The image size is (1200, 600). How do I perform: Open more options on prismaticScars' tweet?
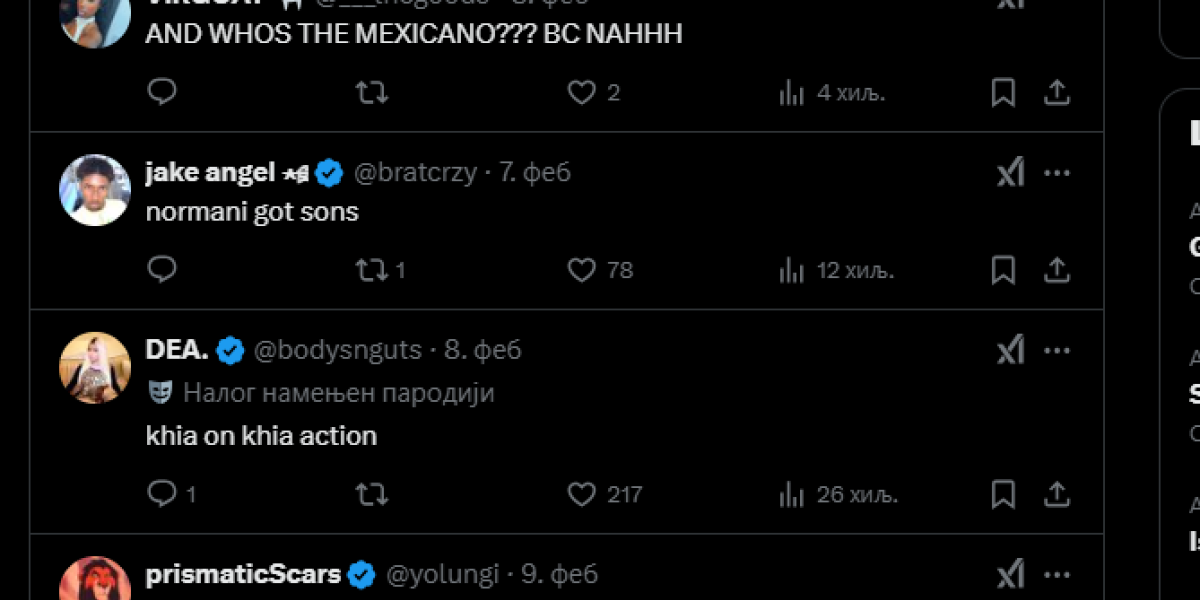coord(1057,574)
